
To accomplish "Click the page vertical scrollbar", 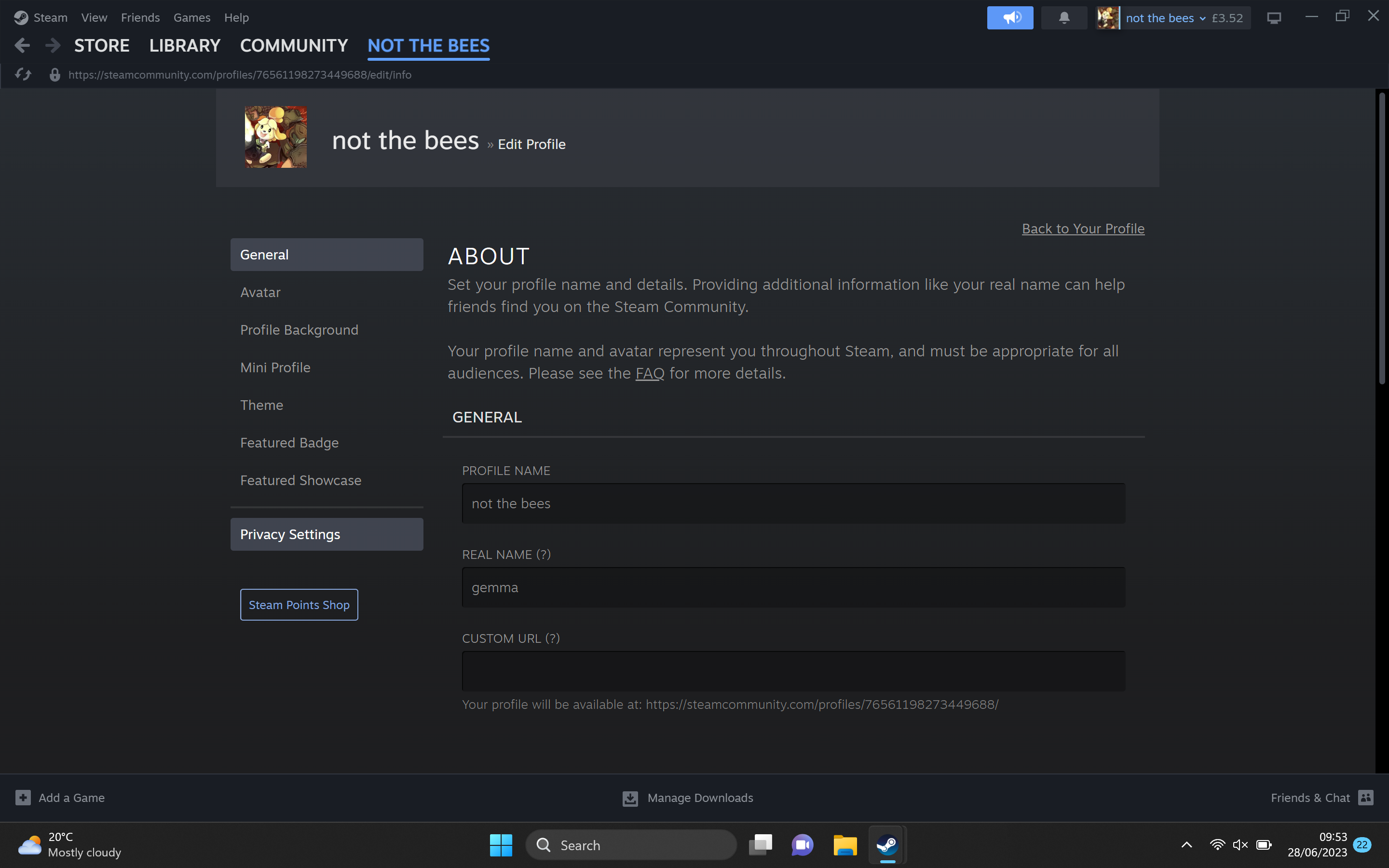I will click(x=1382, y=238).
